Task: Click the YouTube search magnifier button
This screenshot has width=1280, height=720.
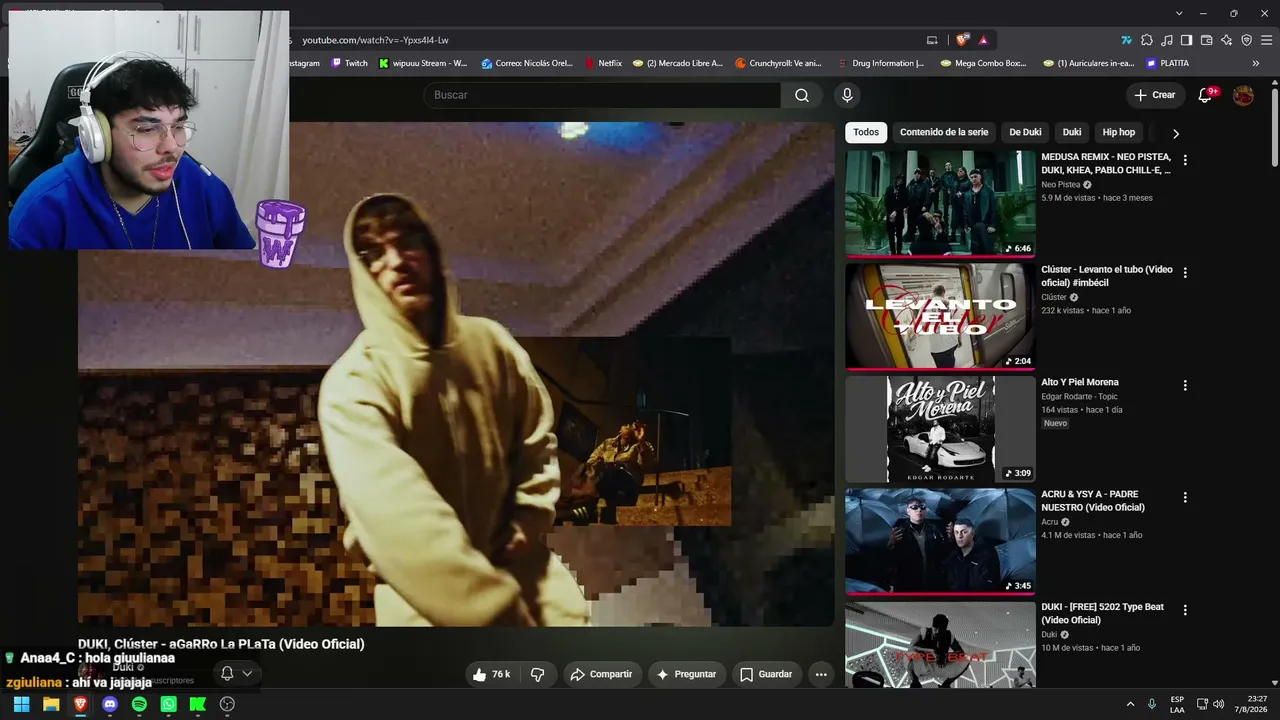Action: [802, 95]
